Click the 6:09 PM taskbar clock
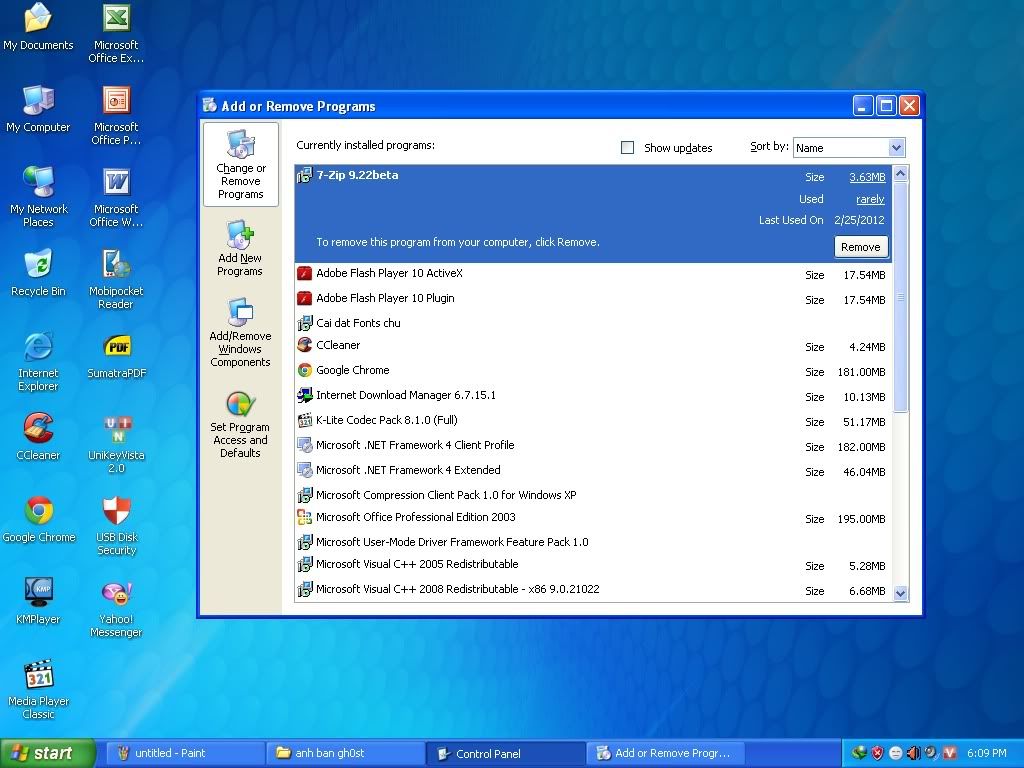 pyautogui.click(x=986, y=753)
